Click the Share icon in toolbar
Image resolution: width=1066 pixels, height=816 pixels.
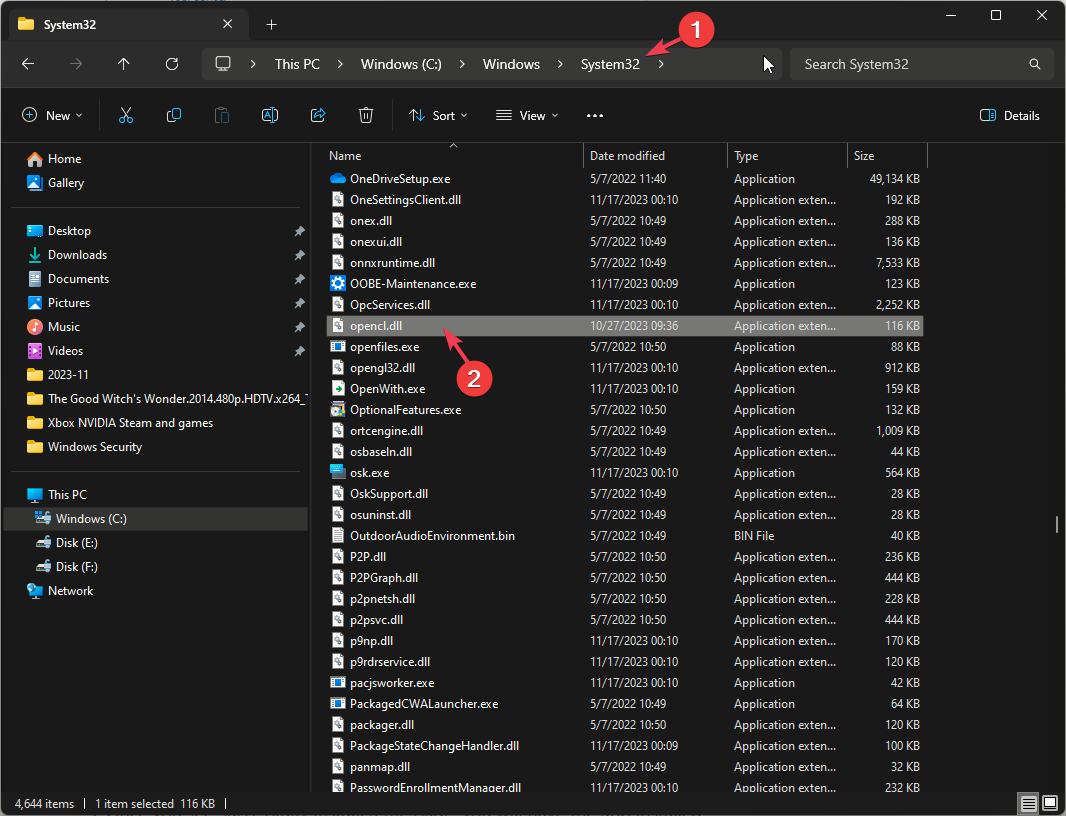pyautogui.click(x=318, y=116)
